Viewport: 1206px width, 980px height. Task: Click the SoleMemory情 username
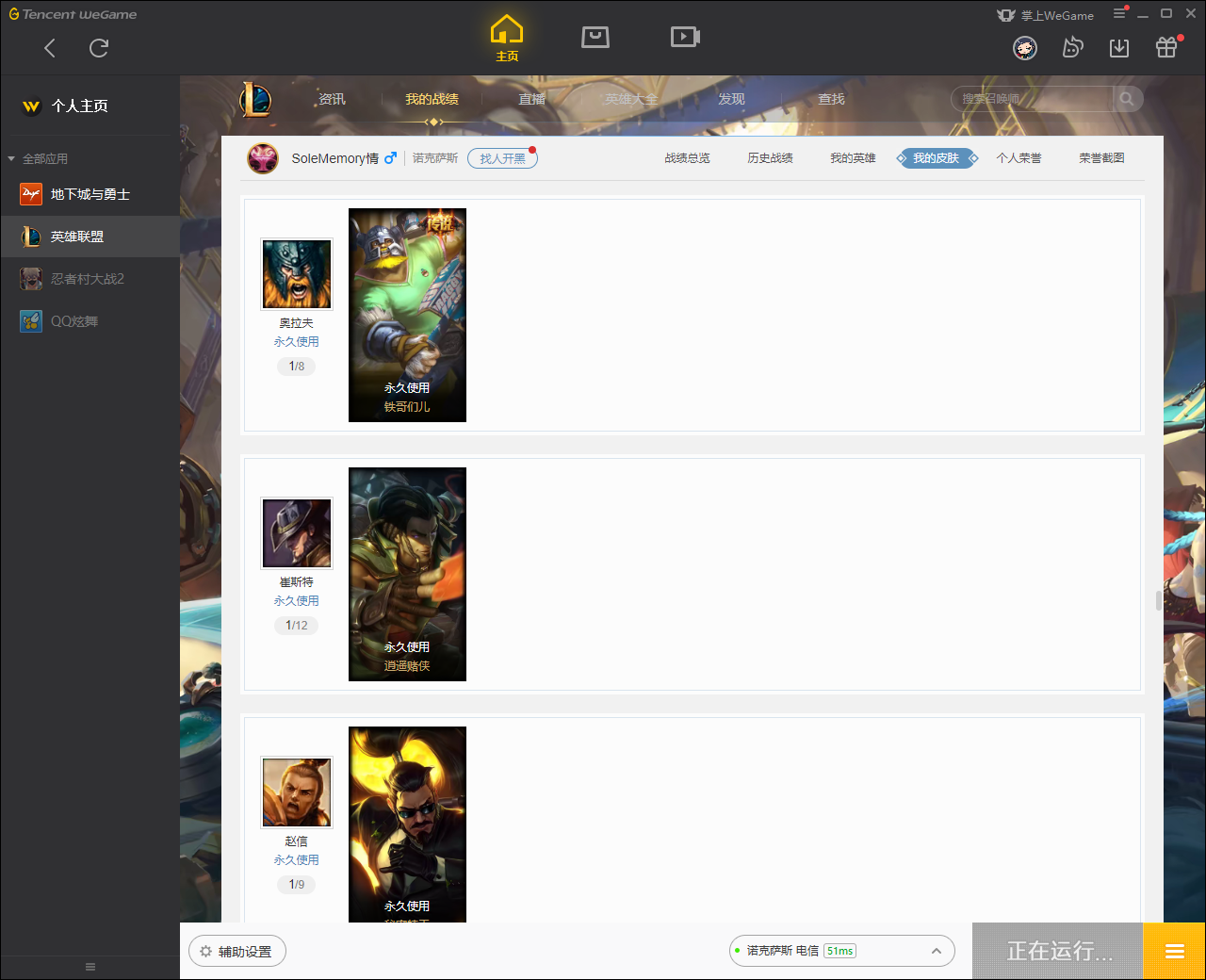[x=334, y=158]
